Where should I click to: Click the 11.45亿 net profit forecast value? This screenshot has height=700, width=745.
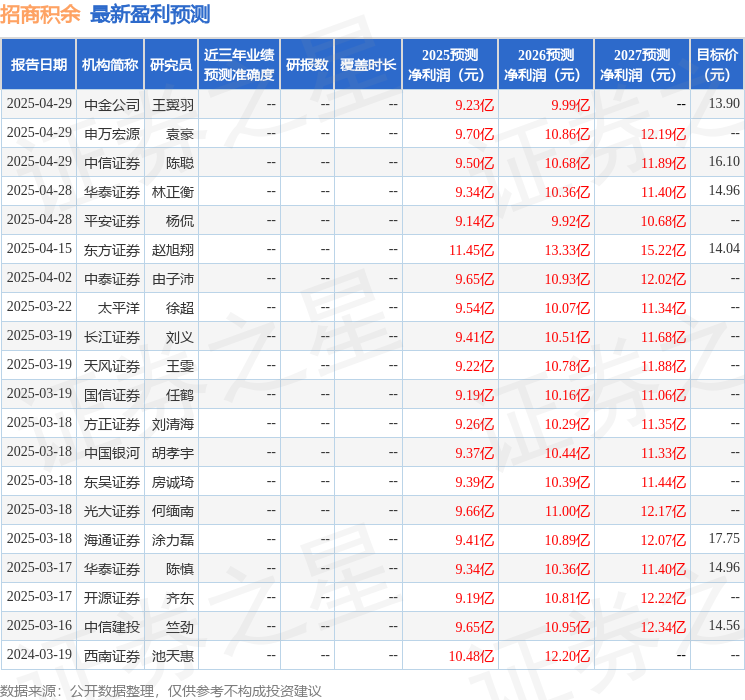(x=472, y=249)
